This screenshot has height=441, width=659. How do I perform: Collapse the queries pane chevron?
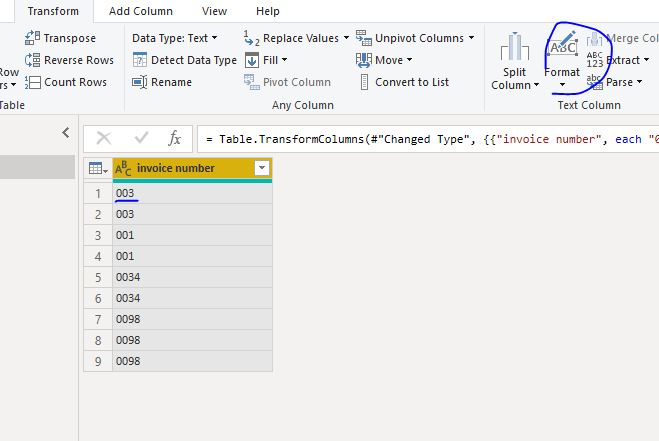pyautogui.click(x=66, y=133)
